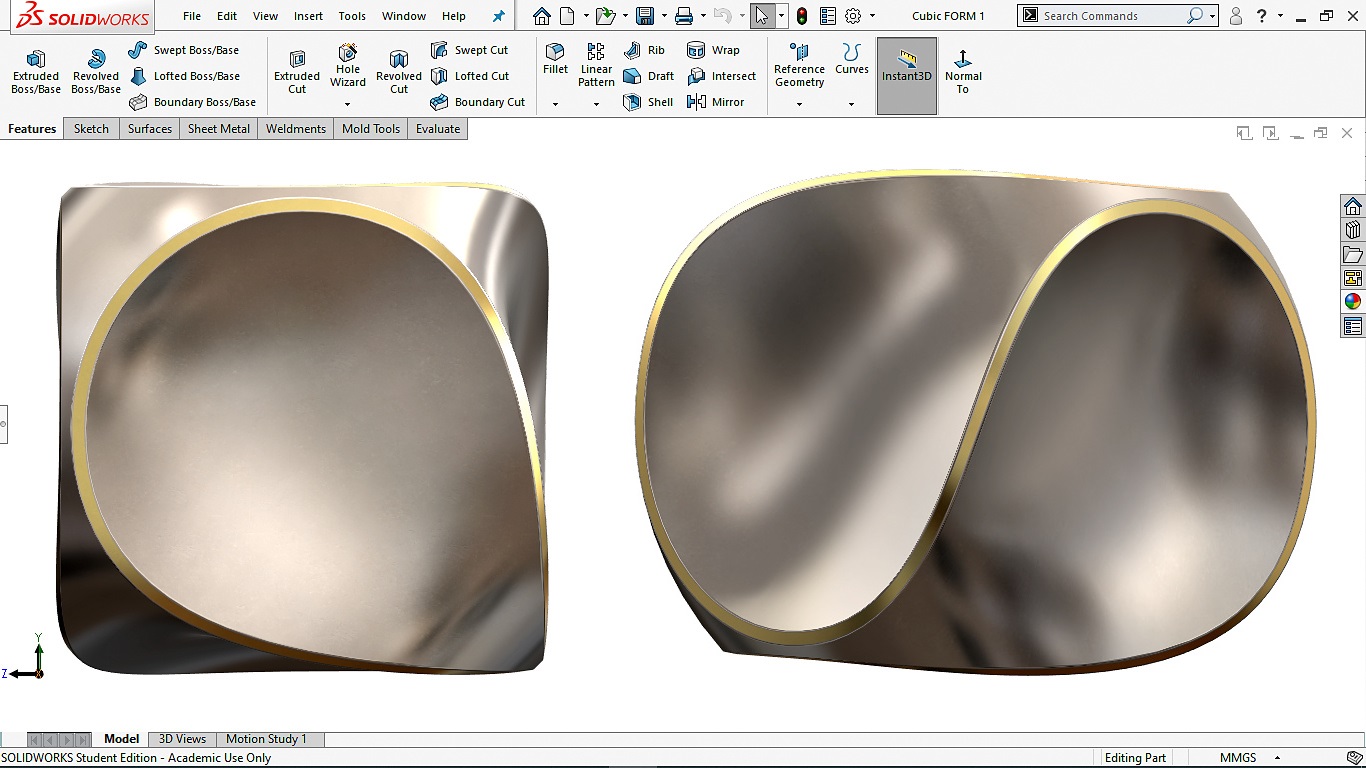Viewport: 1366px width, 768px height.
Task: Open View Palette task pane tab
Action: 1353,279
